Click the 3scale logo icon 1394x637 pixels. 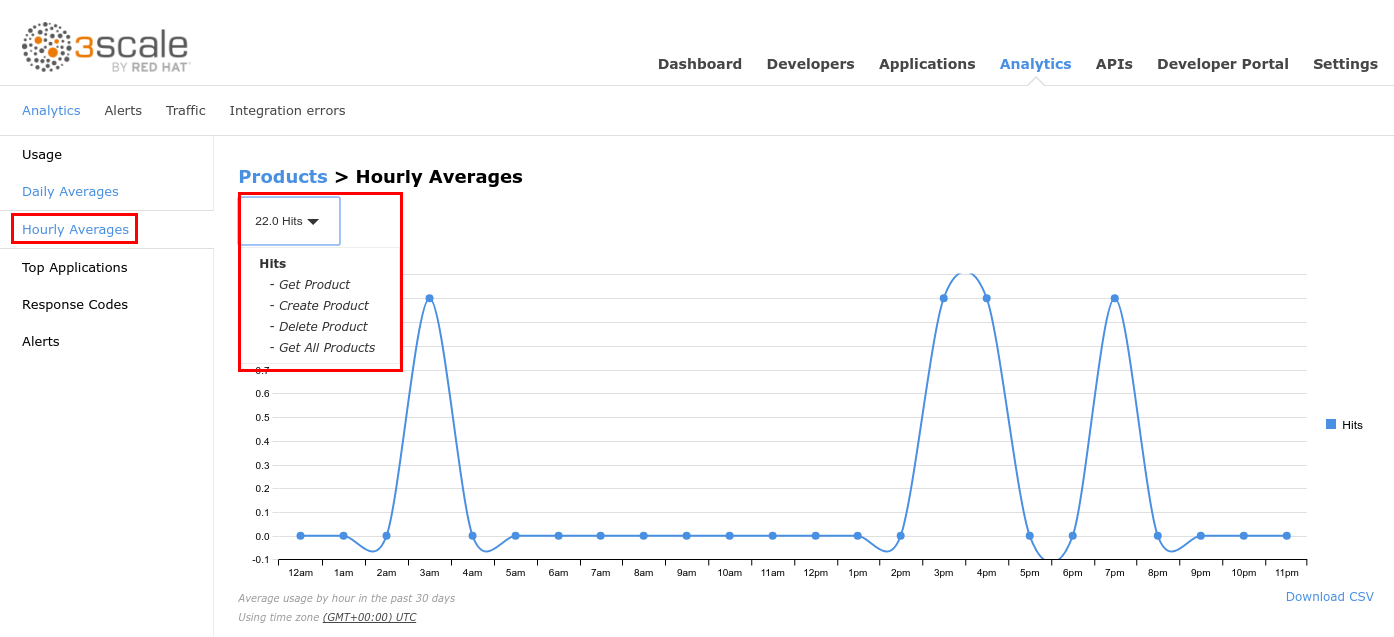click(47, 47)
